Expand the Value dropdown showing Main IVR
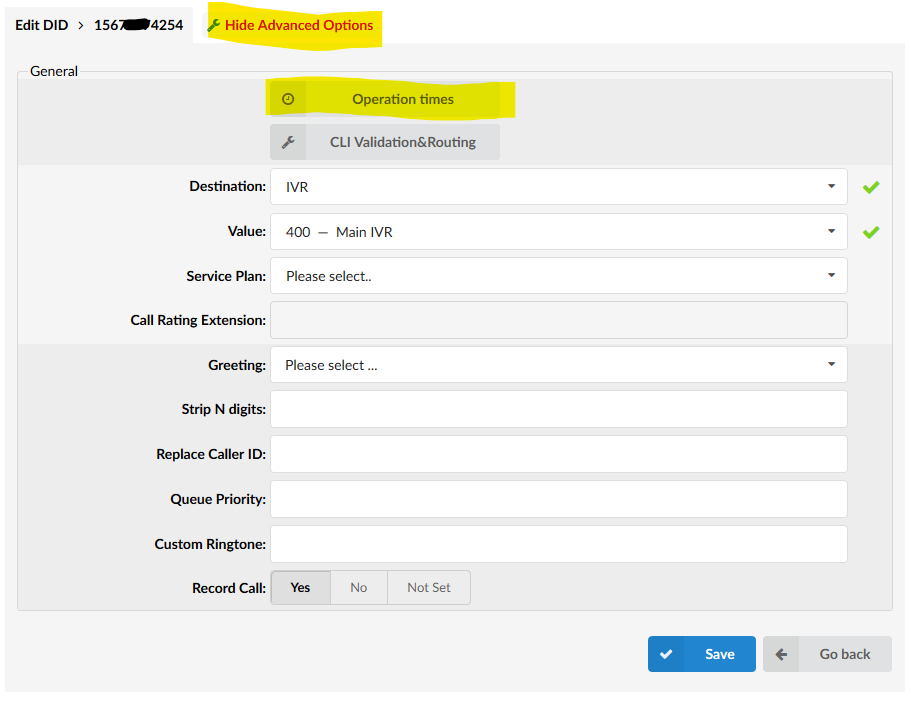Screen dimensions: 911x702 (x=558, y=232)
